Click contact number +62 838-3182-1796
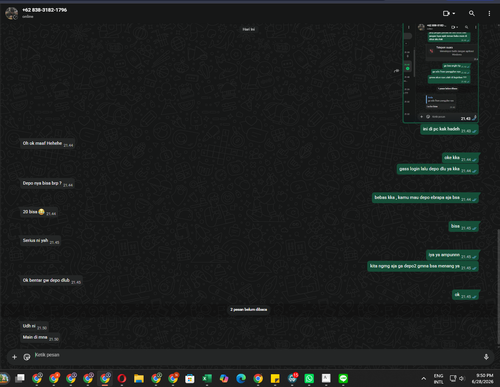The image size is (500, 387). point(44,10)
